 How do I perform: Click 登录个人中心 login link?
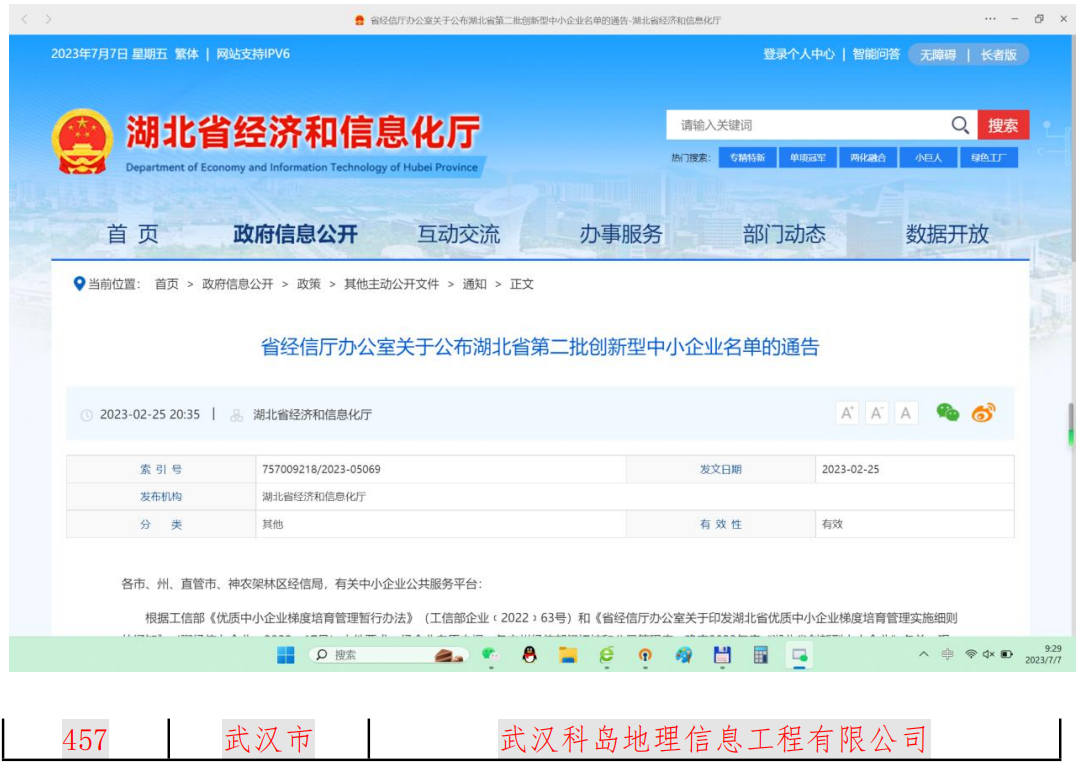[798, 54]
